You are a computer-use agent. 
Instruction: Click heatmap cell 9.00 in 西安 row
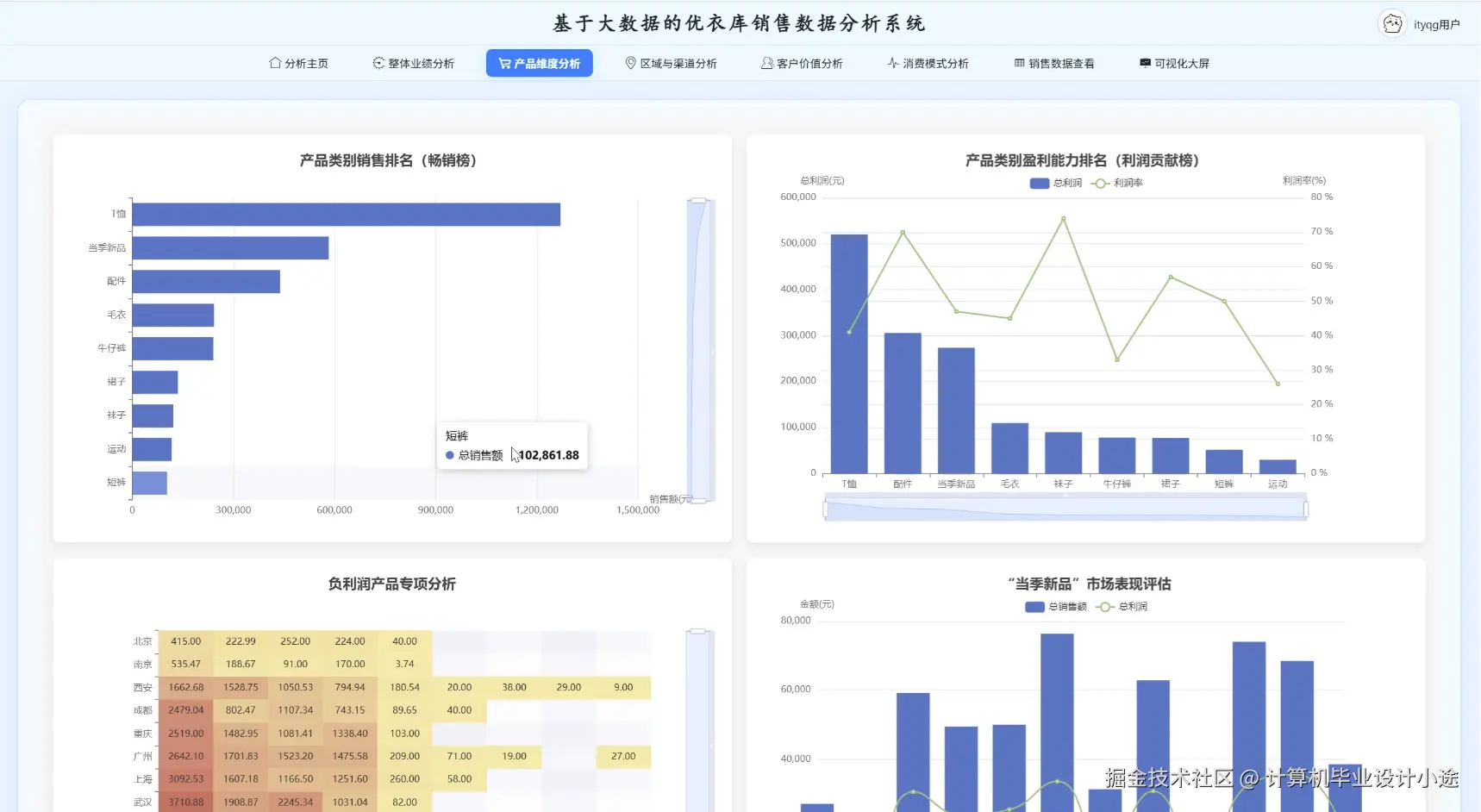pyautogui.click(x=623, y=688)
